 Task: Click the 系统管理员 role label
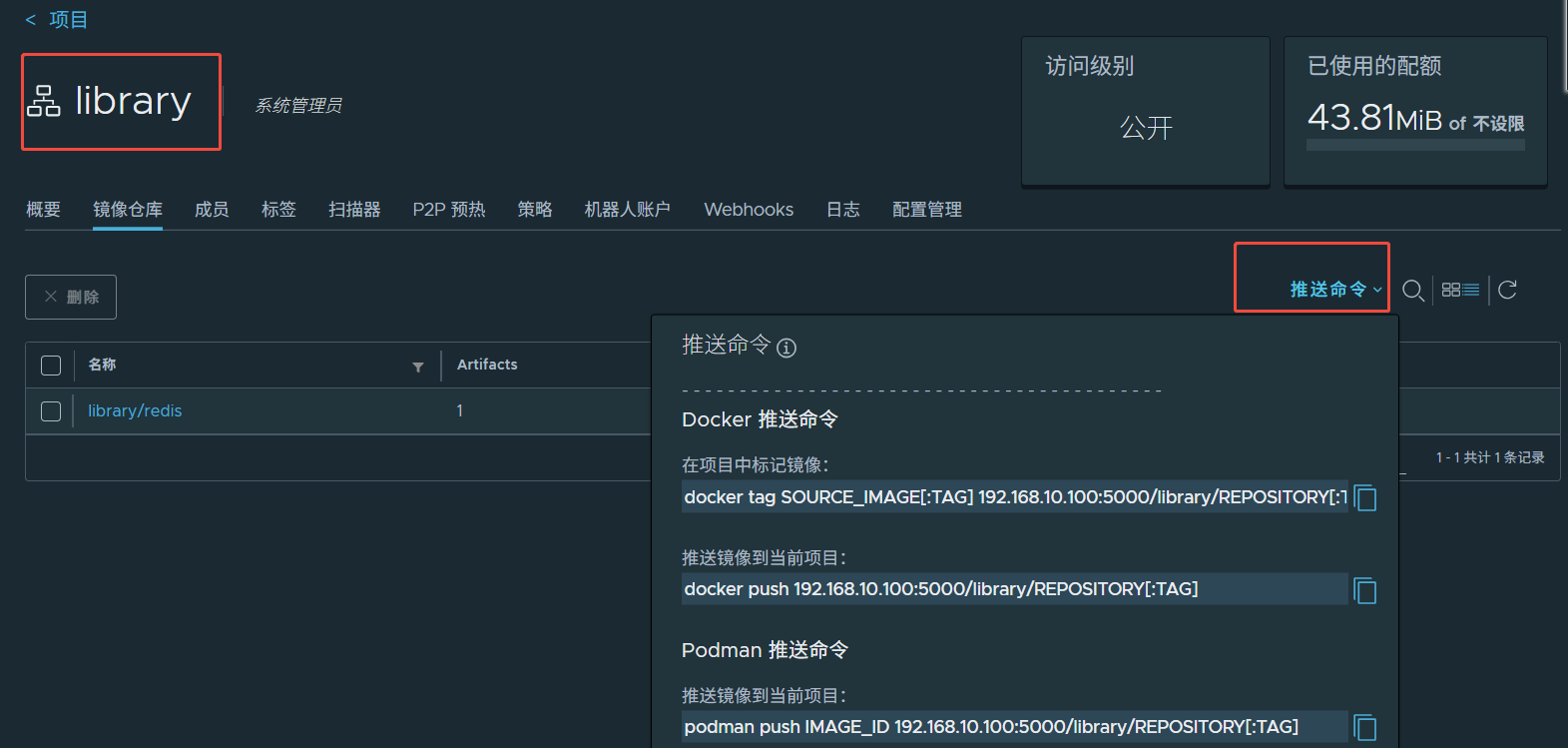tap(298, 105)
